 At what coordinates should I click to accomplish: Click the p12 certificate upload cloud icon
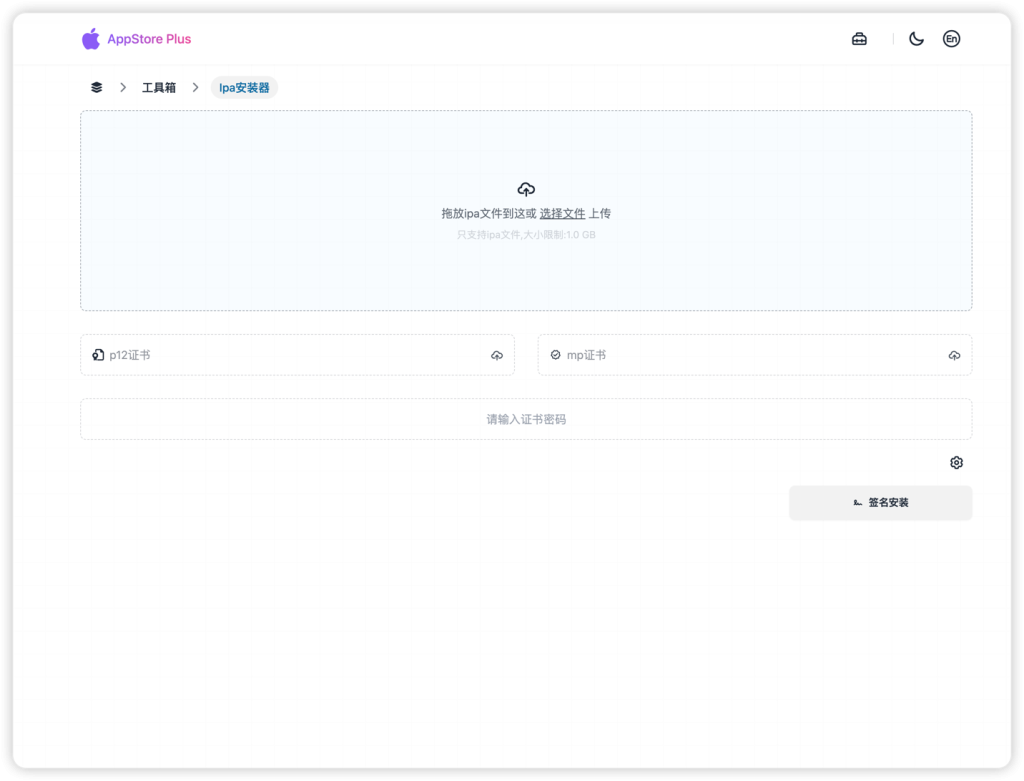point(497,356)
